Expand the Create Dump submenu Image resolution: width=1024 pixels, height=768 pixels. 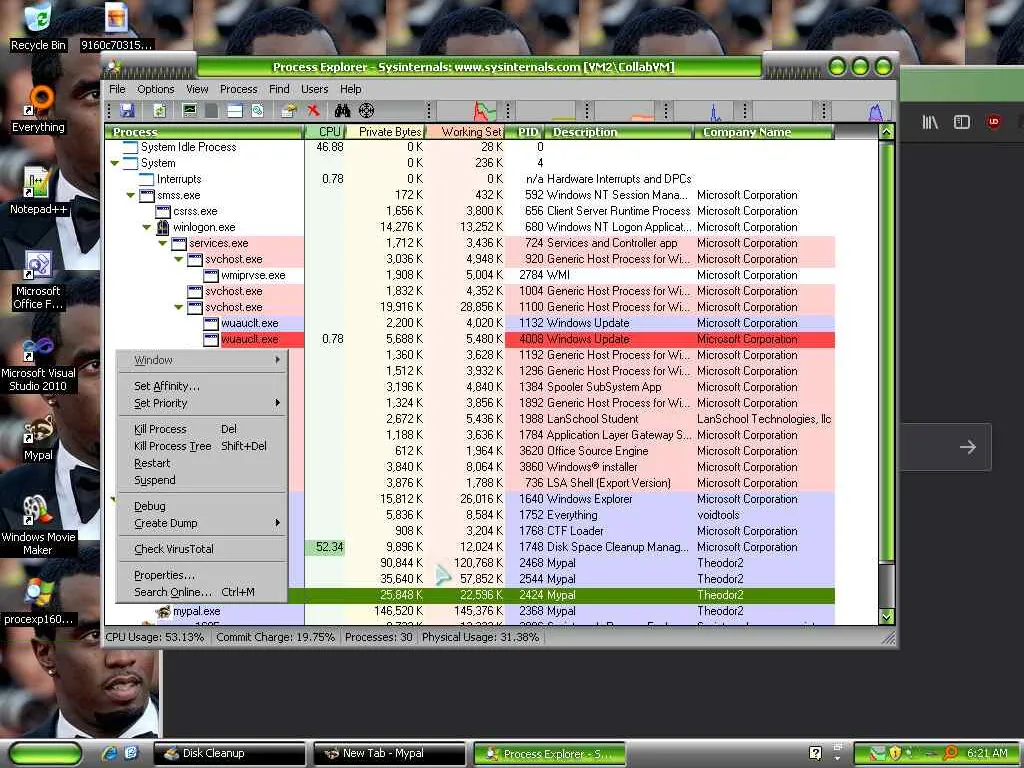[202, 523]
